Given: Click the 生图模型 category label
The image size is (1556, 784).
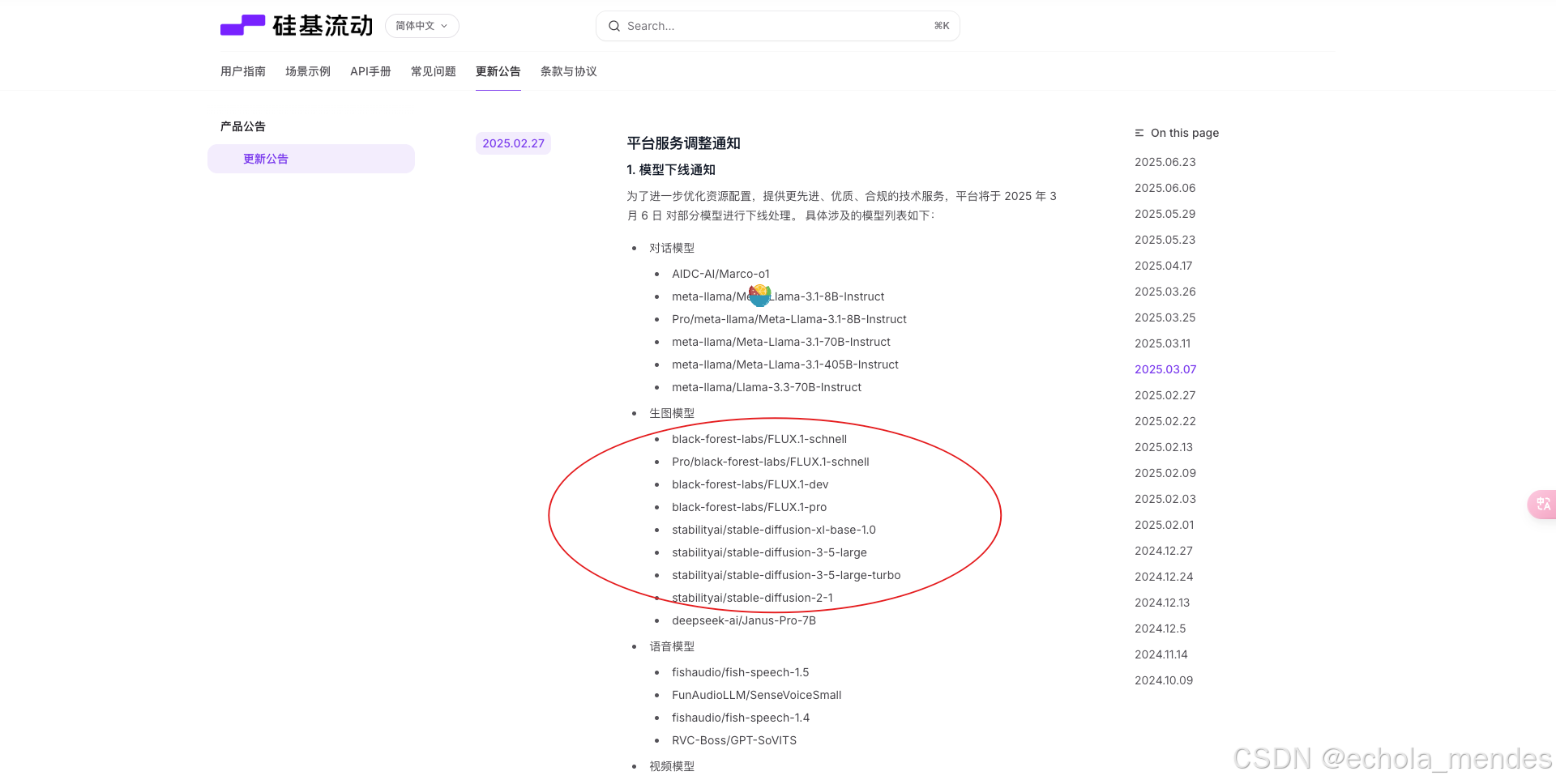Looking at the screenshot, I should click(672, 413).
